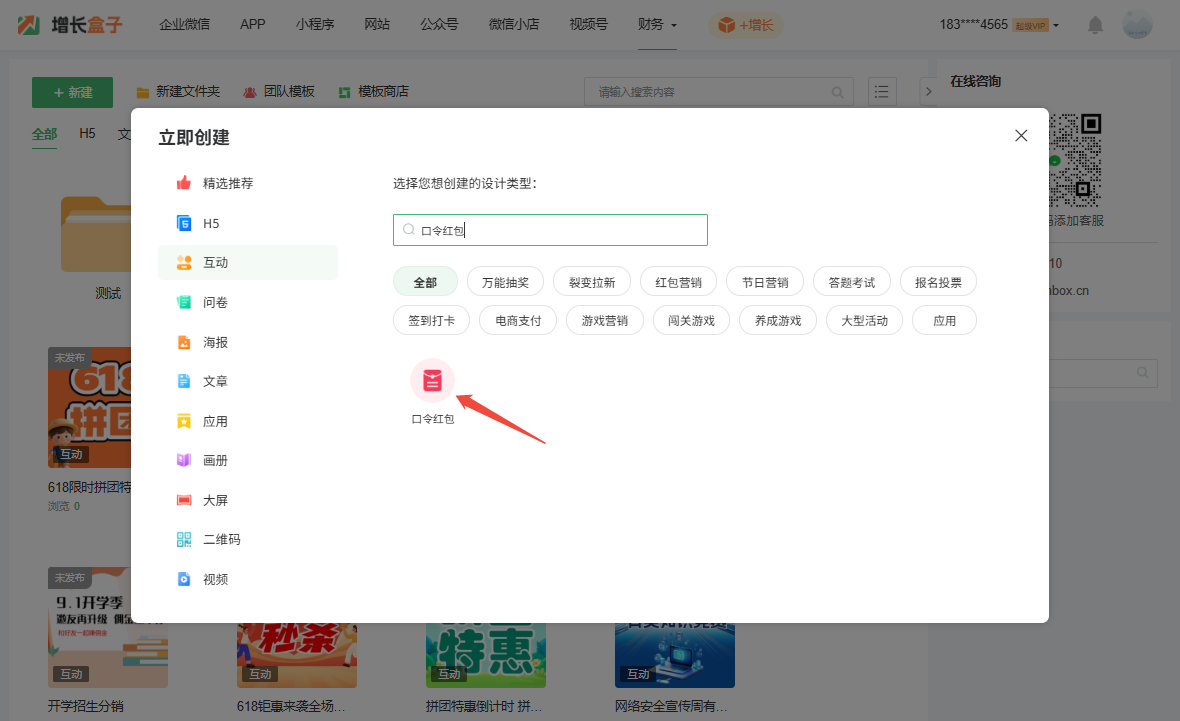Select the 全部 filter tag
1180x721 pixels.
[x=425, y=282]
